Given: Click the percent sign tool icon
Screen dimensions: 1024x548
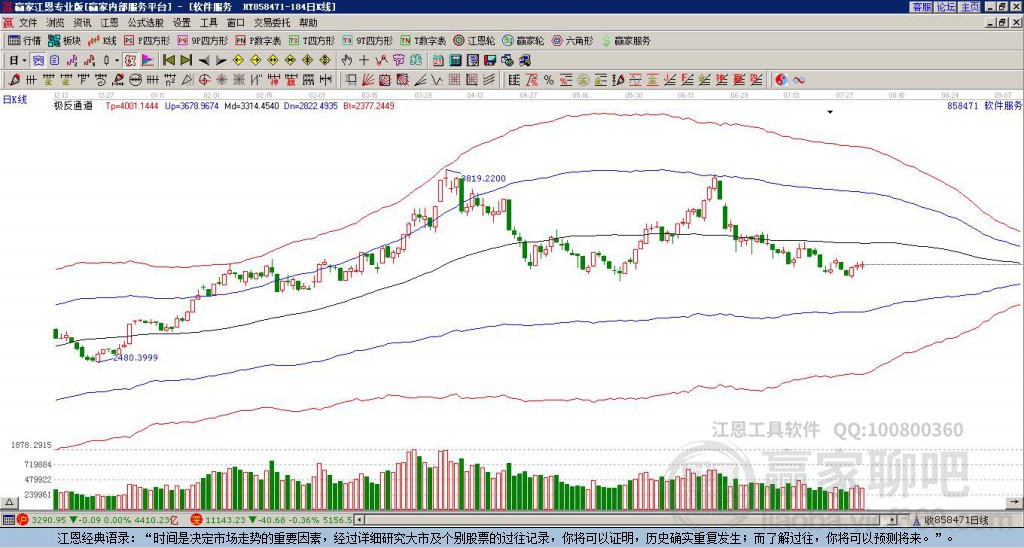Looking at the screenshot, I should point(549,80).
